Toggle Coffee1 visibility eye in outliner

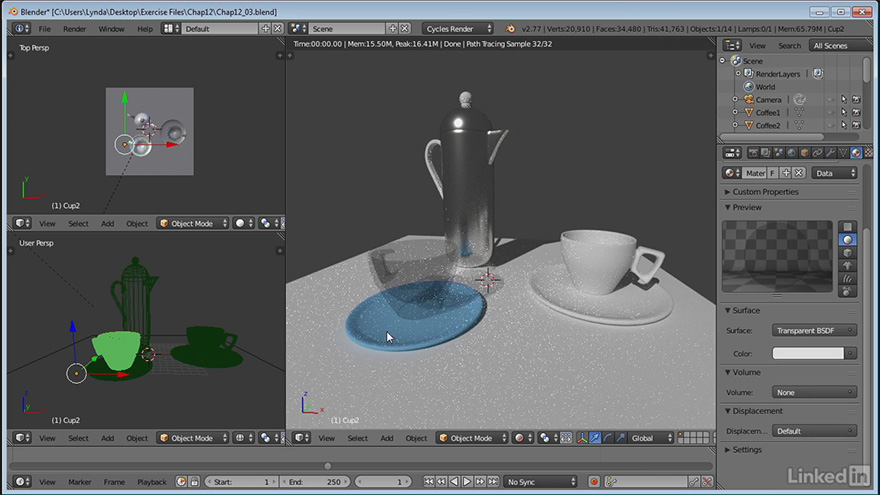(831, 112)
